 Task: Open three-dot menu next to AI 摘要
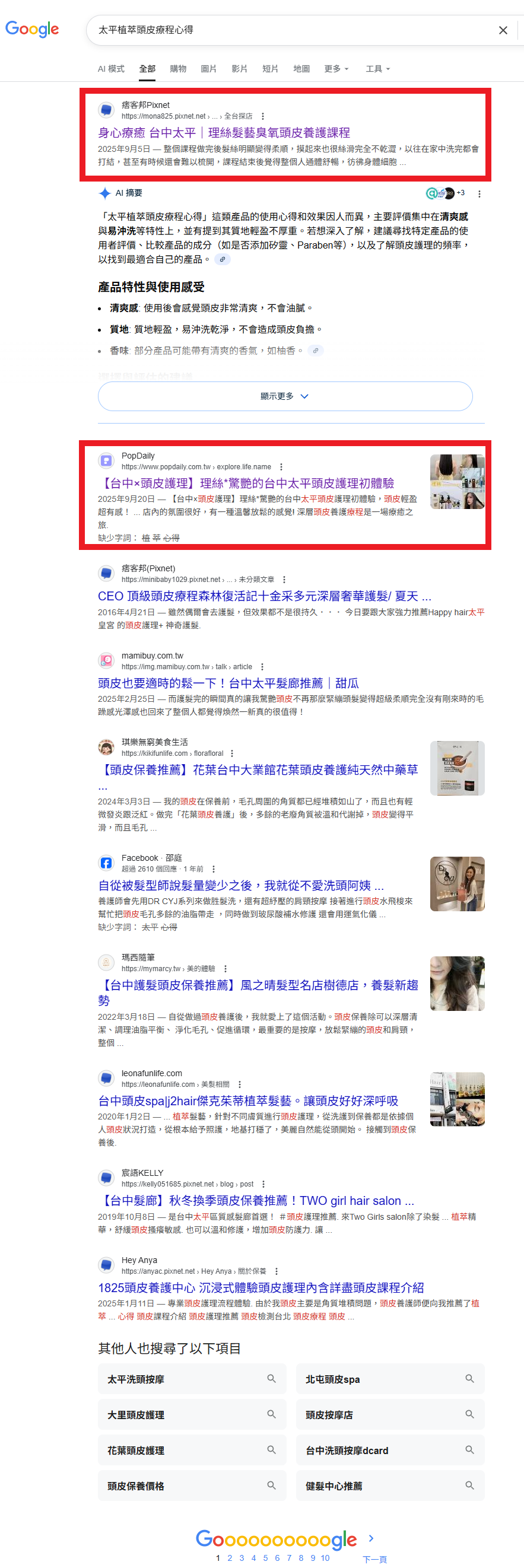coord(479,193)
